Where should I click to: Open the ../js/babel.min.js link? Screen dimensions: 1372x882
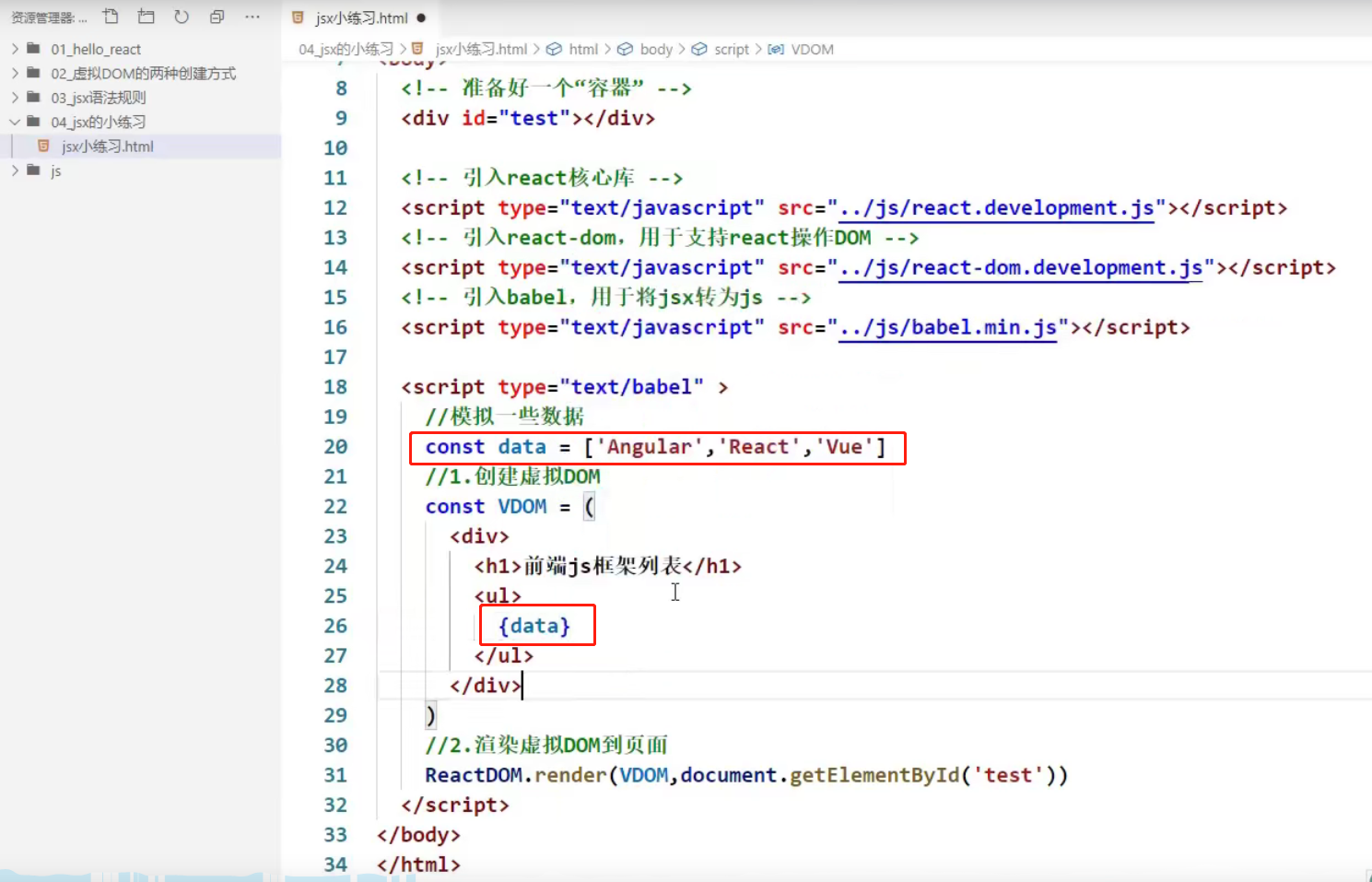click(x=948, y=328)
